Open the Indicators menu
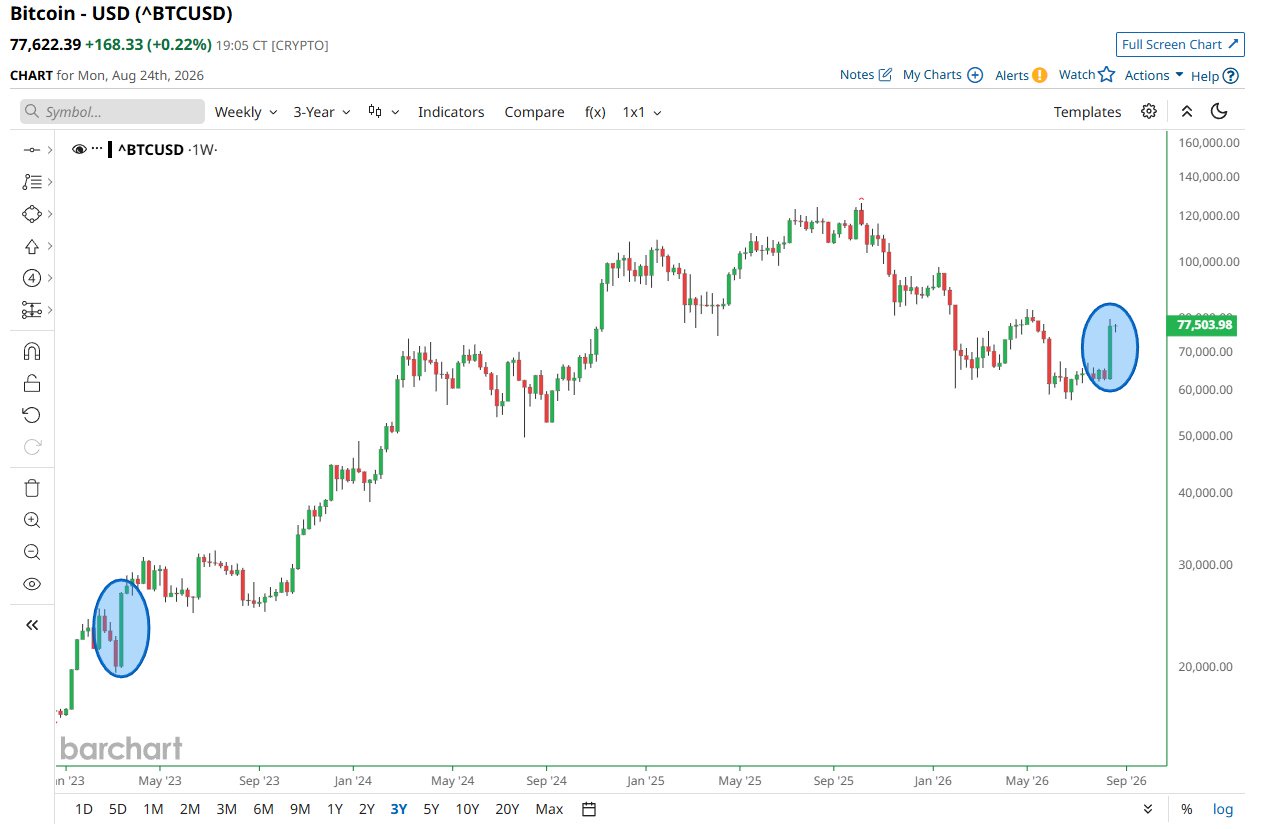The width and height of the screenshot is (1262, 829). coord(451,112)
